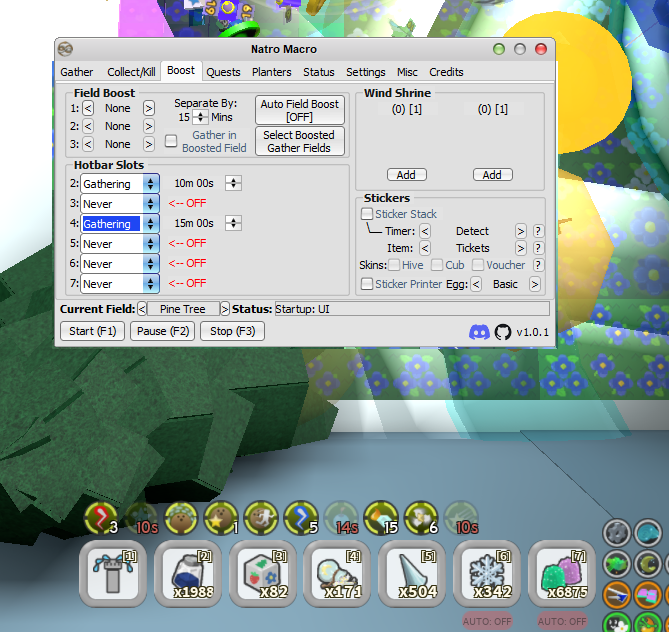Adjust slot 4 15m 00s timer spinner
The height and width of the screenshot is (632, 669).
[x=233, y=223]
